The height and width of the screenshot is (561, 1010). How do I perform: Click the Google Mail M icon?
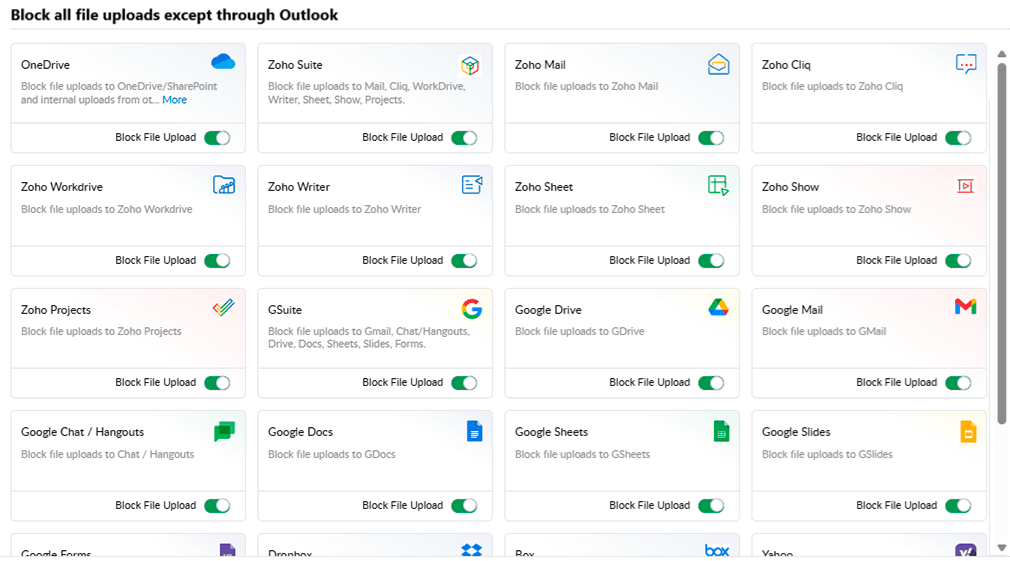point(966,307)
